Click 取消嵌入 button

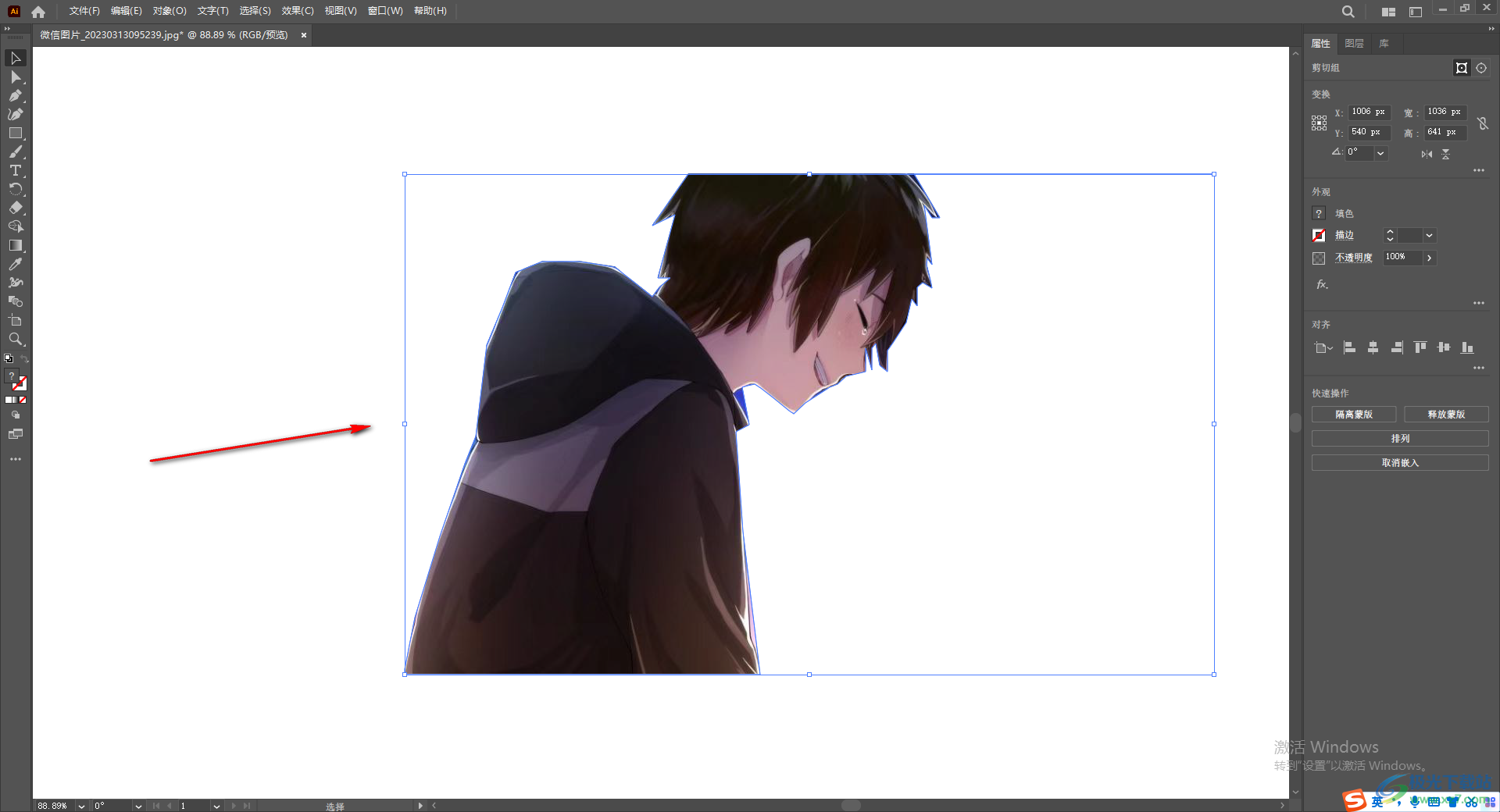[1400, 463]
